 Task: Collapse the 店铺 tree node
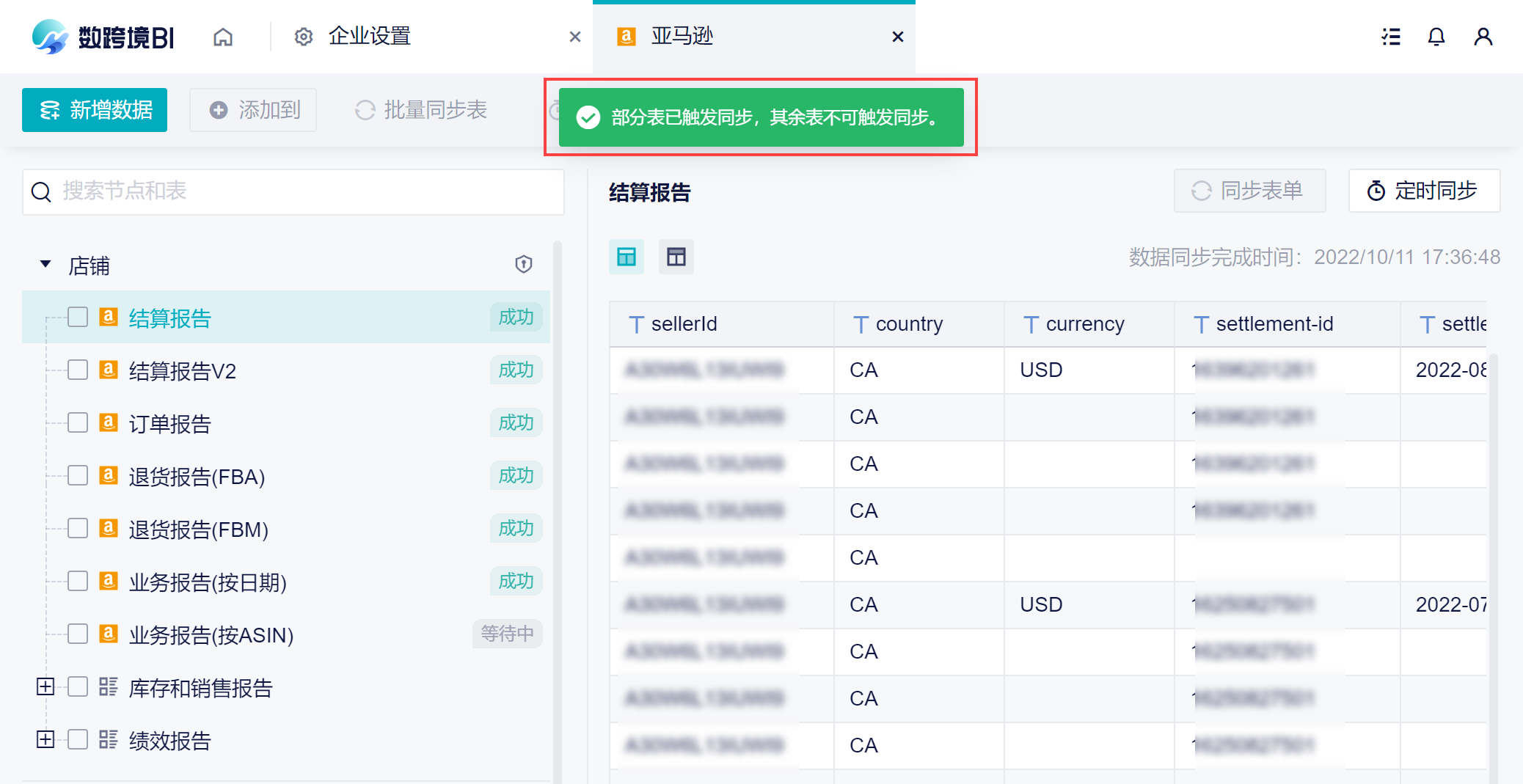(x=45, y=264)
